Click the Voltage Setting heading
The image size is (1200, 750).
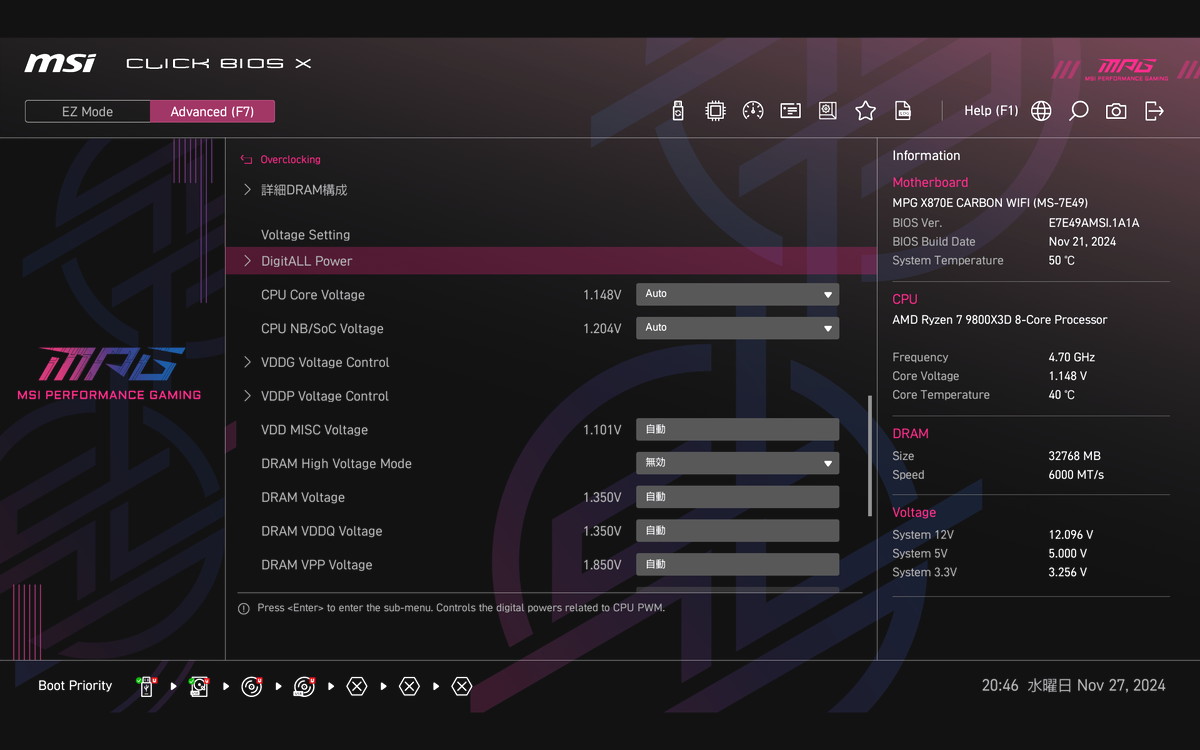coord(305,235)
